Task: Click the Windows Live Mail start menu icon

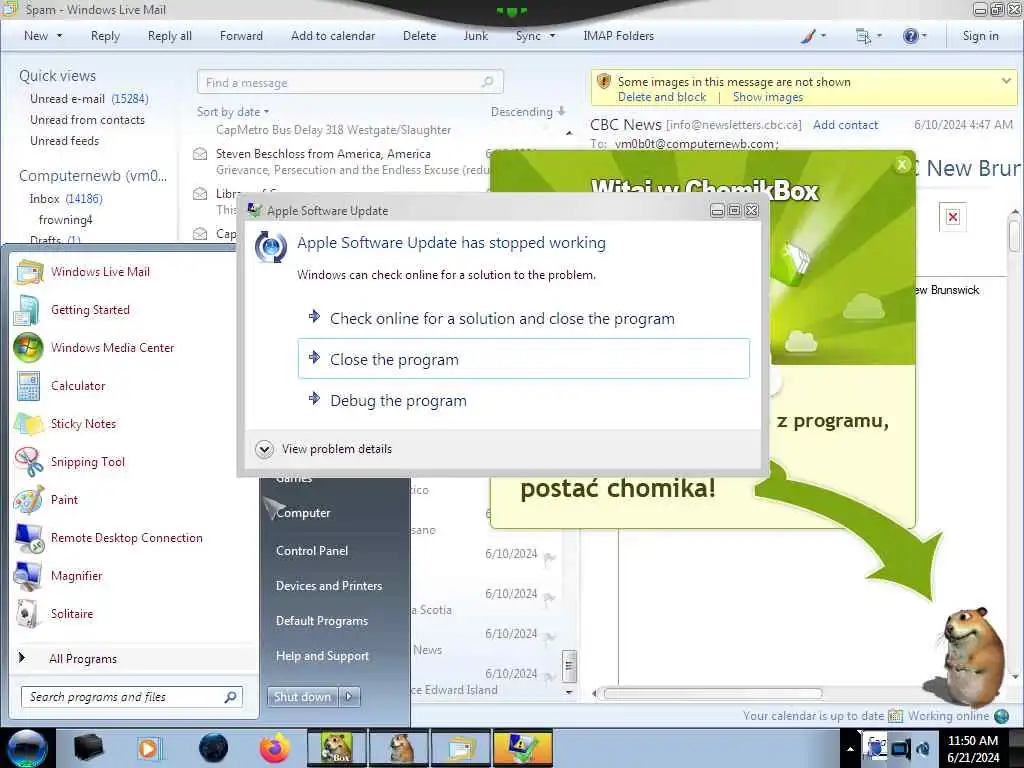Action: [x=29, y=272]
